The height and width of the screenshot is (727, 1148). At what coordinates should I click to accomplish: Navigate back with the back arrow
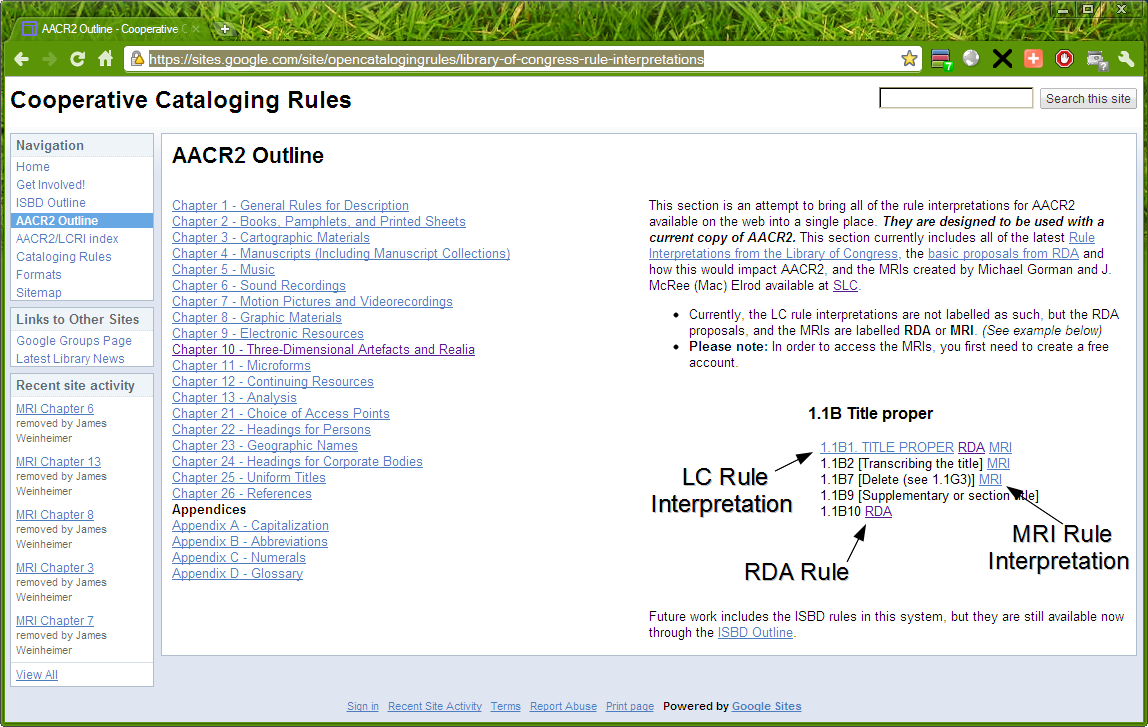(x=22, y=60)
